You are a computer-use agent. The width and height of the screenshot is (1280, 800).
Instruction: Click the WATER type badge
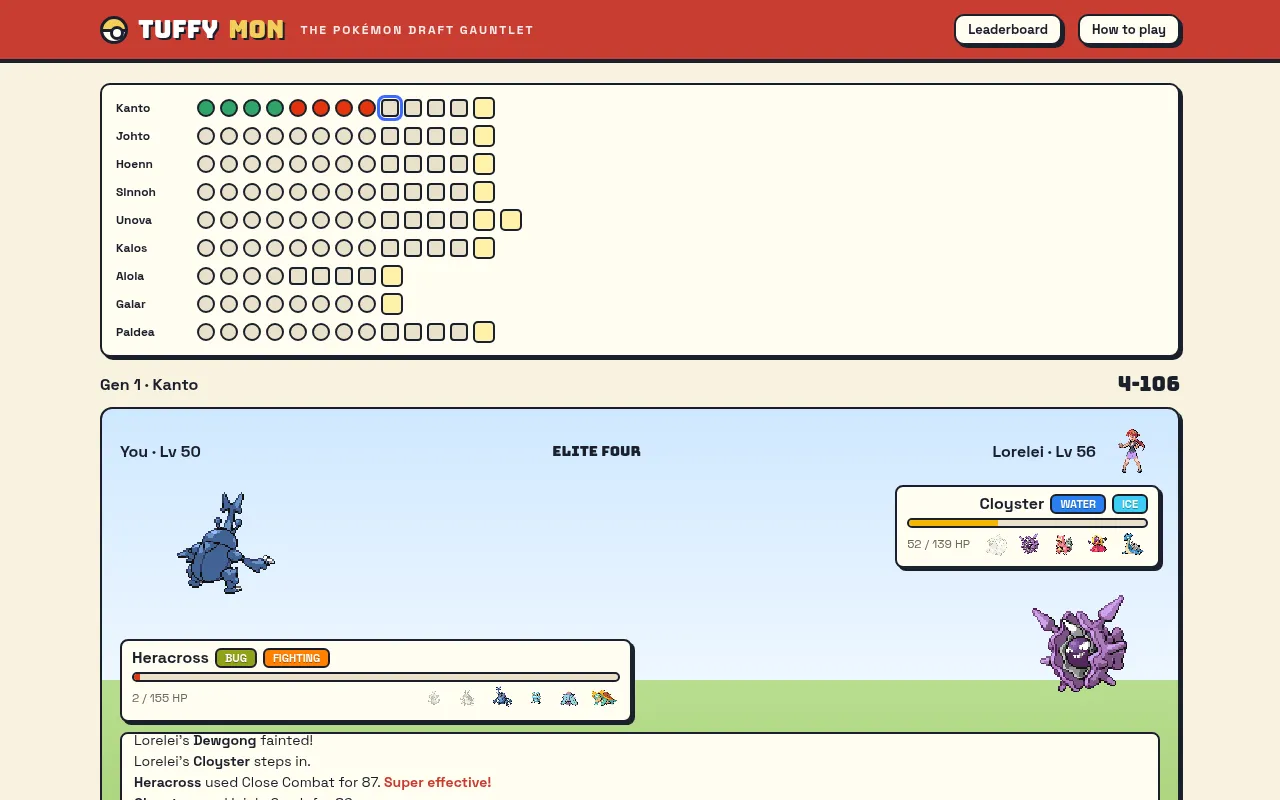pyautogui.click(x=1078, y=504)
